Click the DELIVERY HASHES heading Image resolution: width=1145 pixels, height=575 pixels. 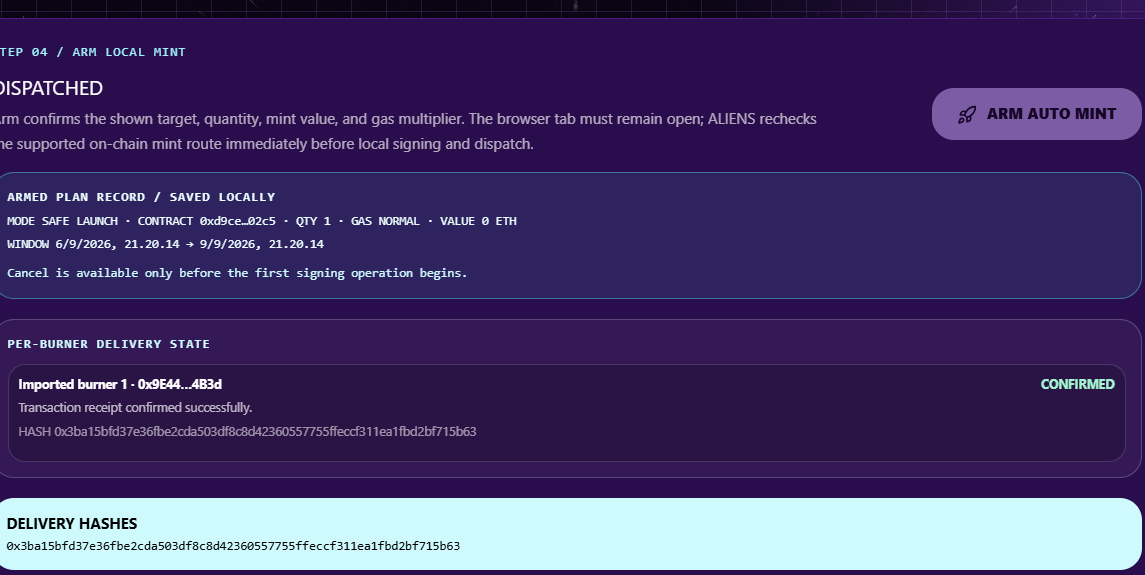tap(72, 524)
